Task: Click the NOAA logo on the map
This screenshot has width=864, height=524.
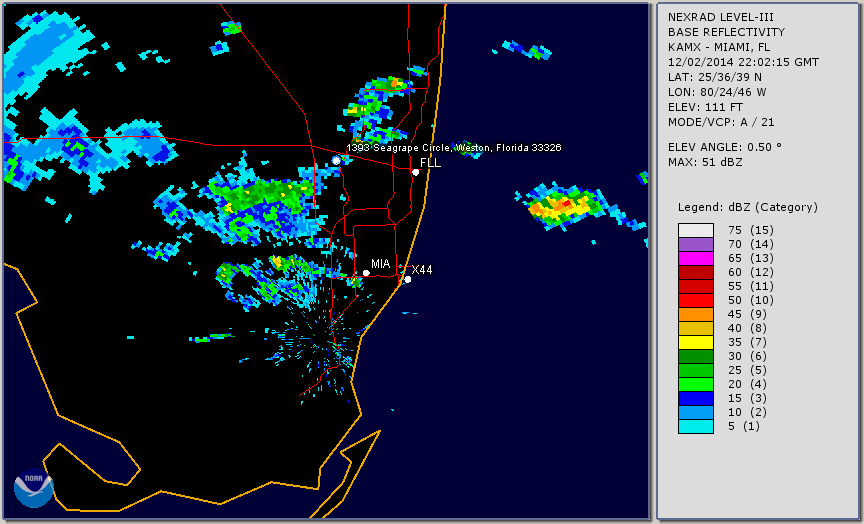Action: (34, 488)
